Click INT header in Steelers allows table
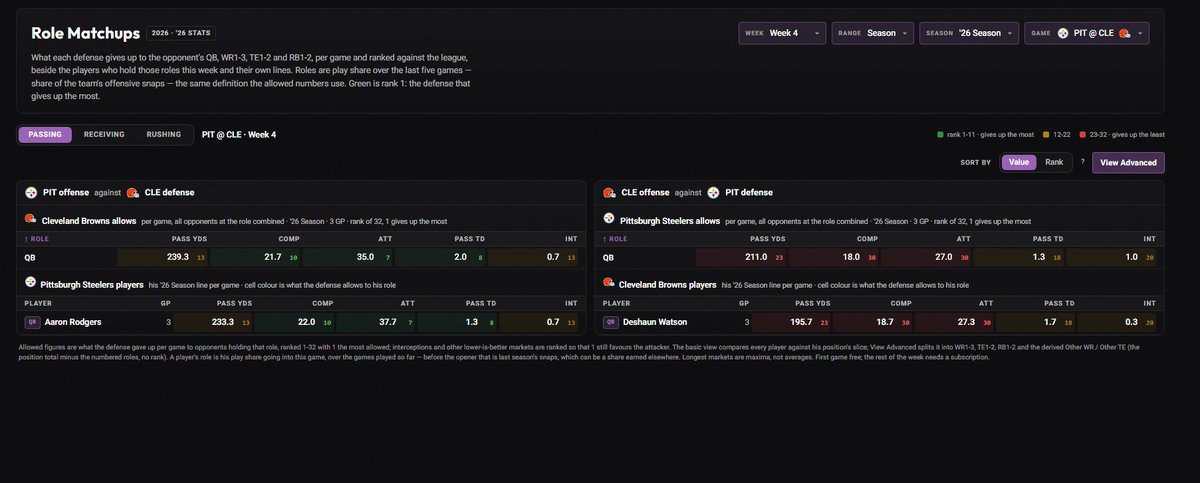 (x=1150, y=239)
